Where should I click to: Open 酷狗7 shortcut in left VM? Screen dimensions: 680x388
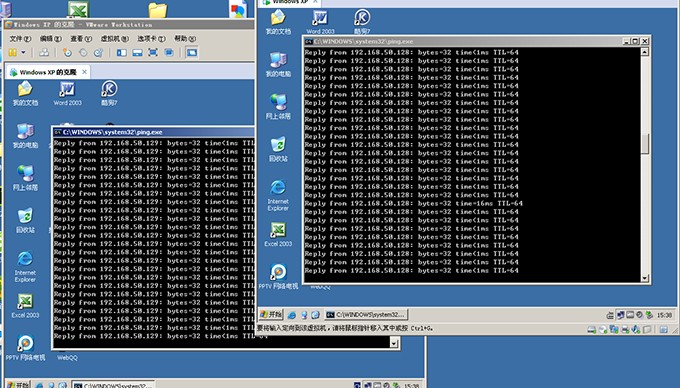pos(109,94)
